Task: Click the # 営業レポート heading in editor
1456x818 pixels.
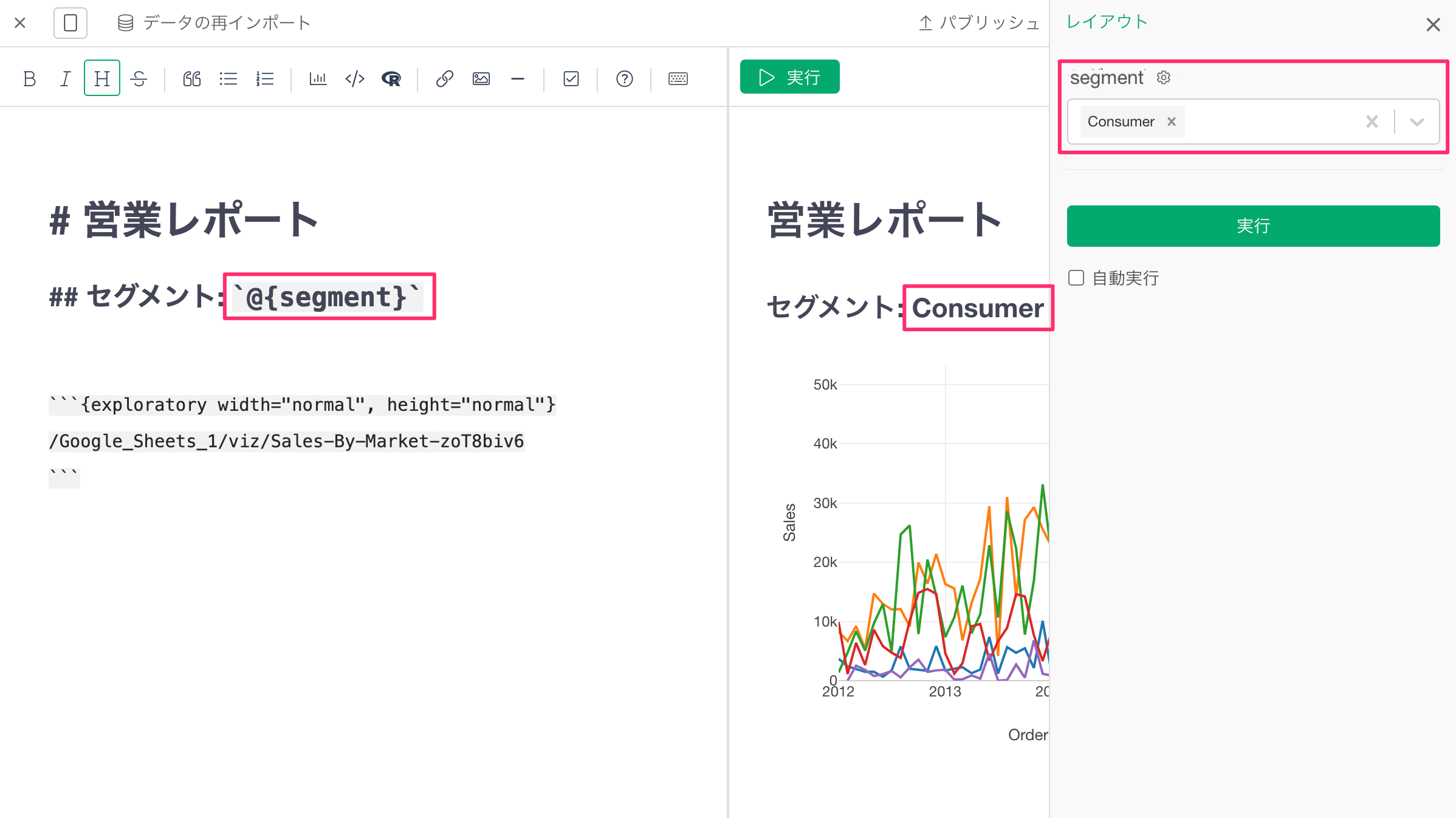Action: pos(184,219)
